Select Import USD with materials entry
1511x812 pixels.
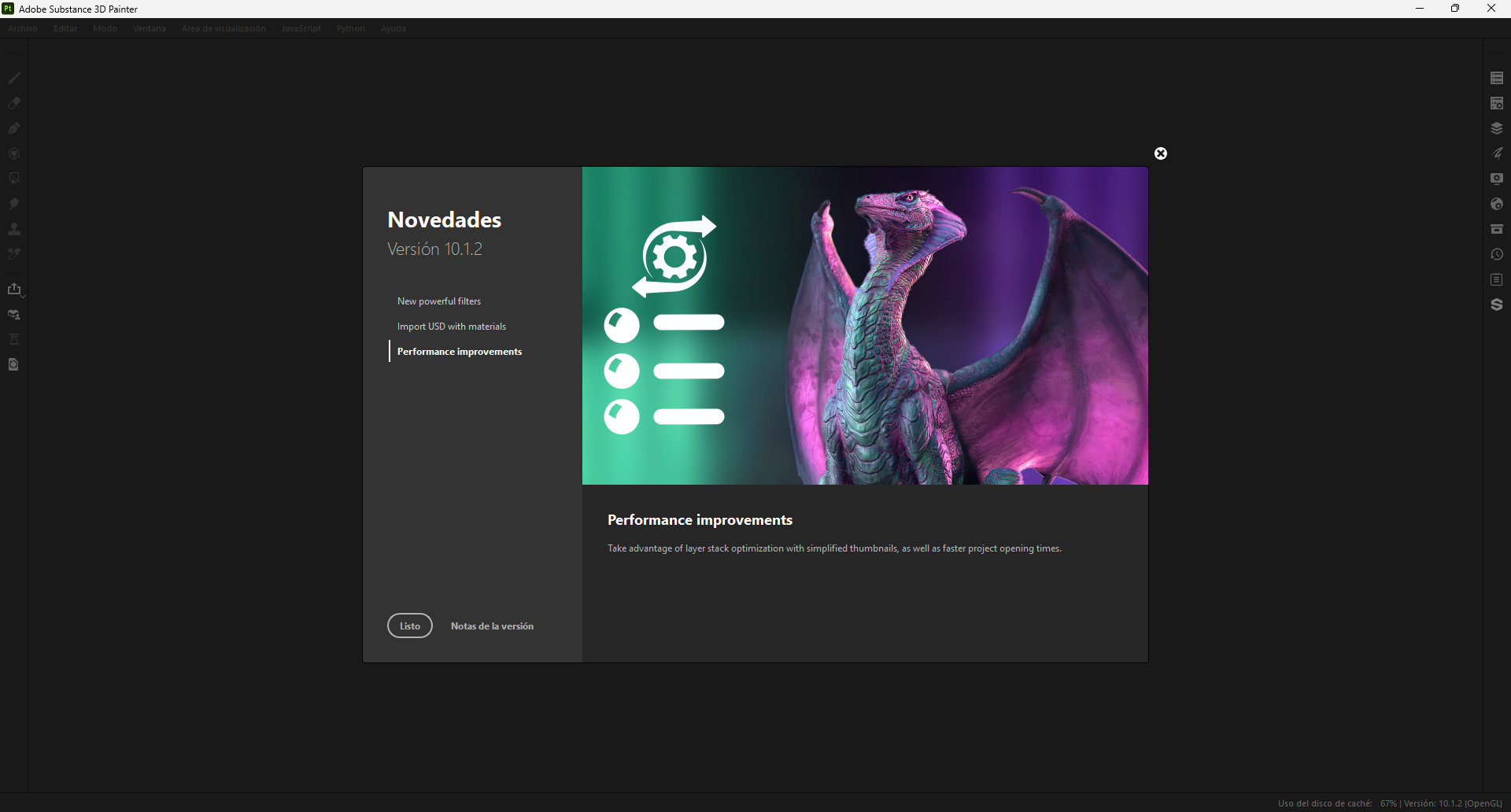point(452,327)
